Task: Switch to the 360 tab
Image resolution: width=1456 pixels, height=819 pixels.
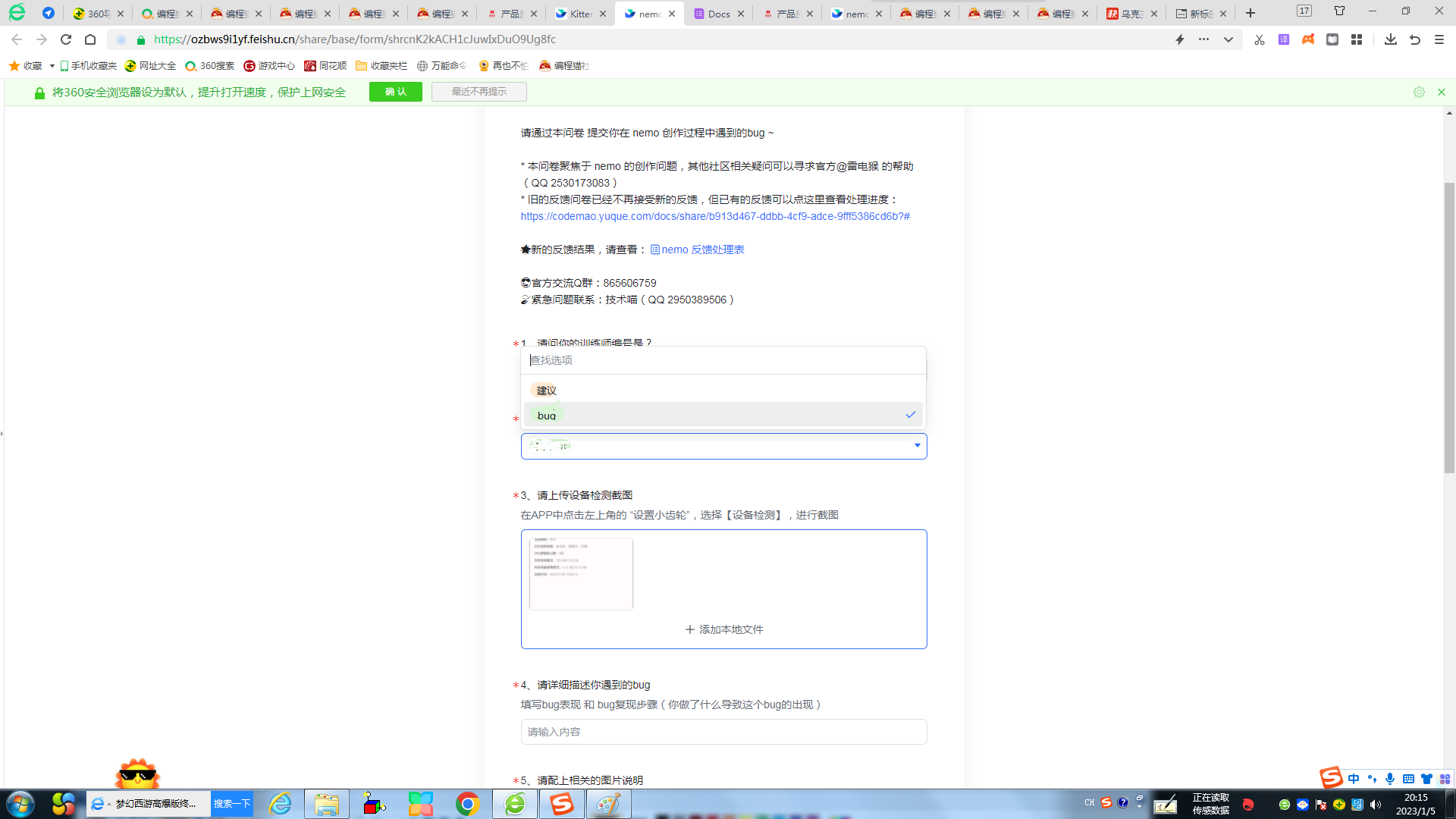Action: (x=99, y=14)
